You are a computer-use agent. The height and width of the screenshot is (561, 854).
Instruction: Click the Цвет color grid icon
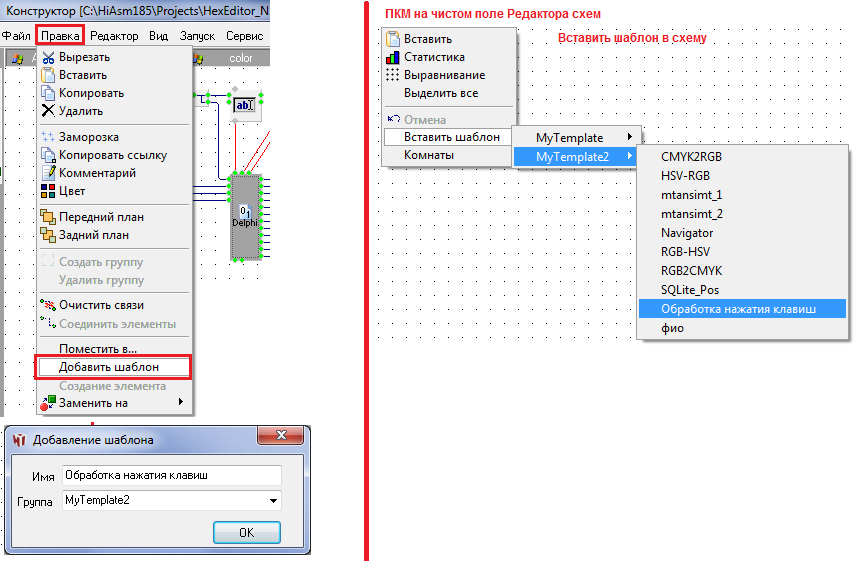(48, 191)
